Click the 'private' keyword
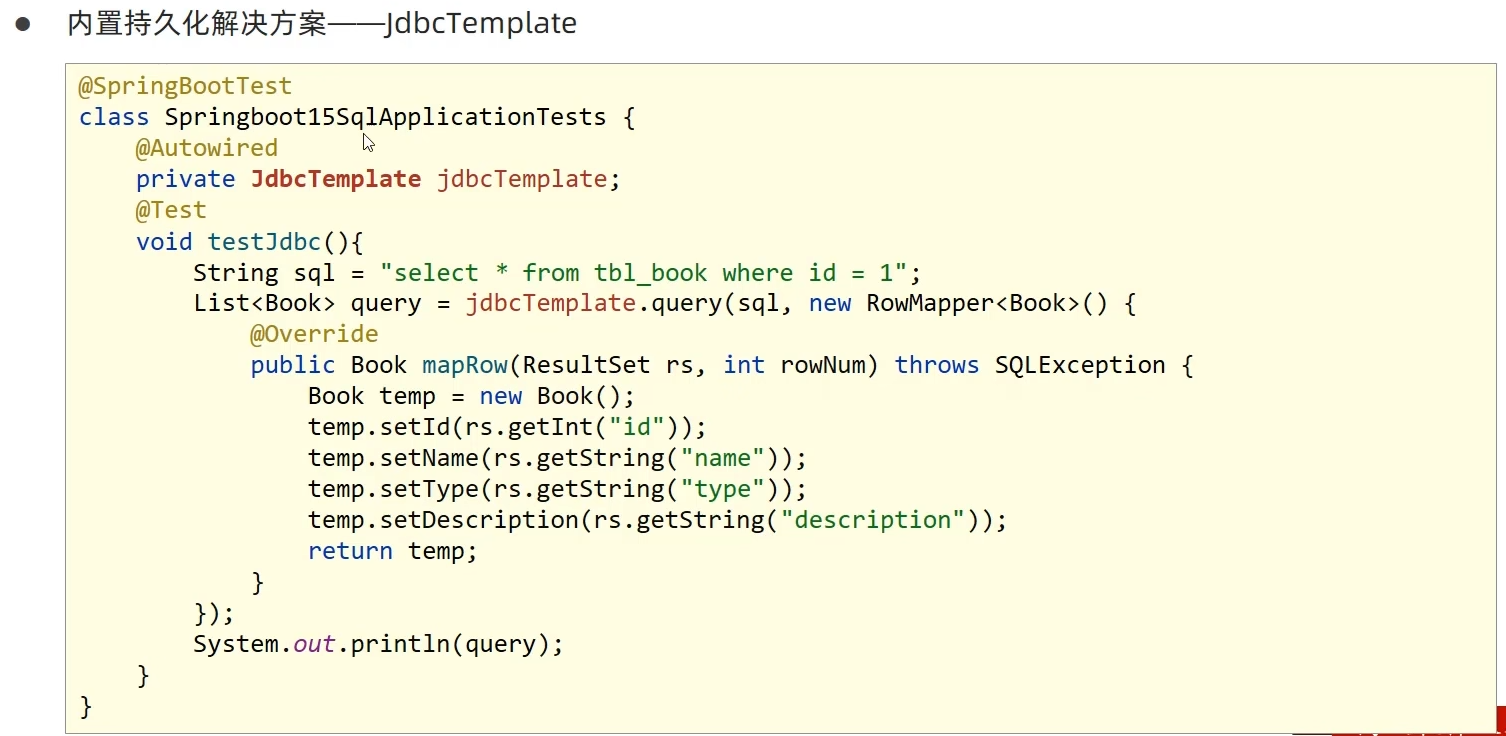 pyautogui.click(x=186, y=179)
